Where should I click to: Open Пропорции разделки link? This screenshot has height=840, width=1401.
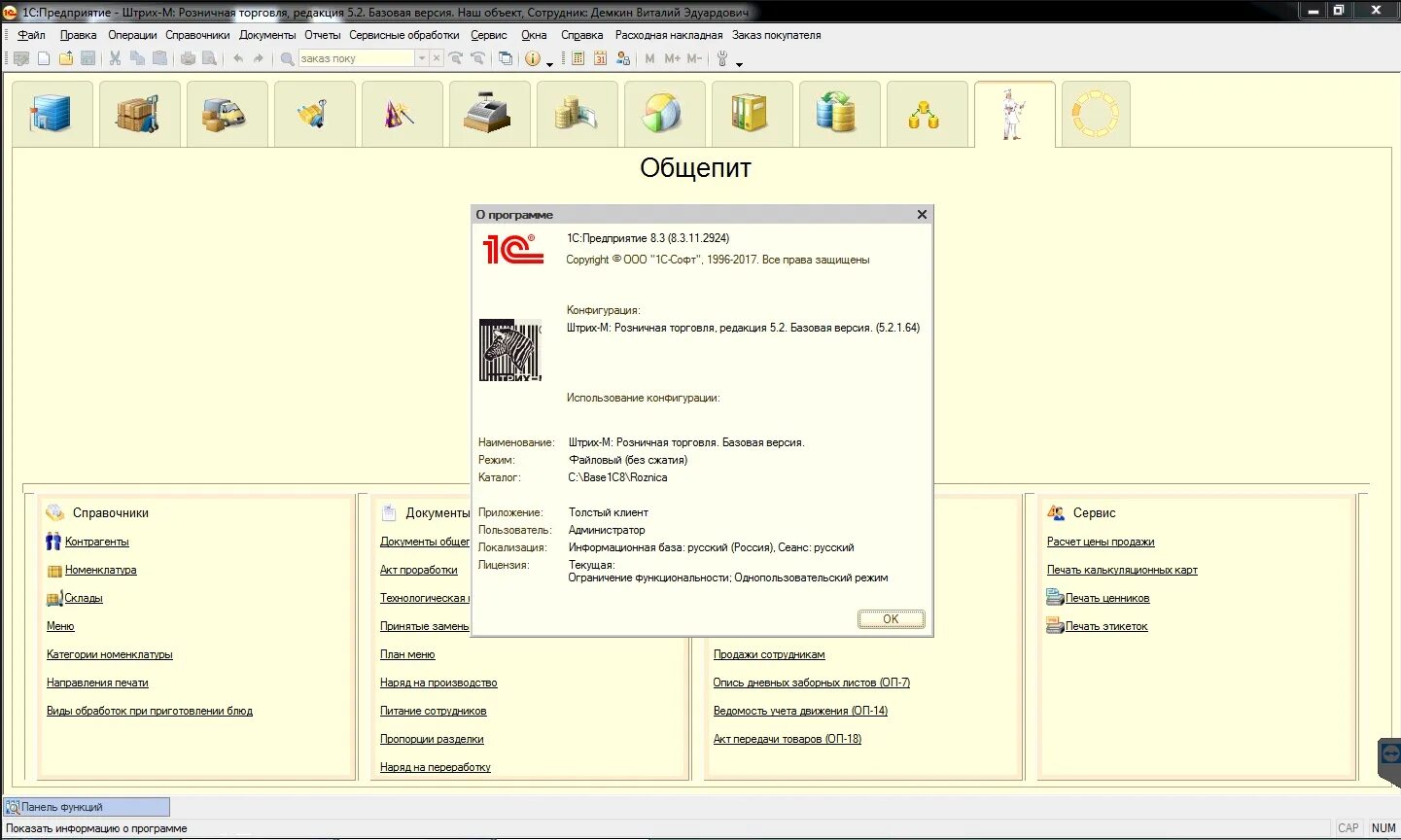(432, 739)
